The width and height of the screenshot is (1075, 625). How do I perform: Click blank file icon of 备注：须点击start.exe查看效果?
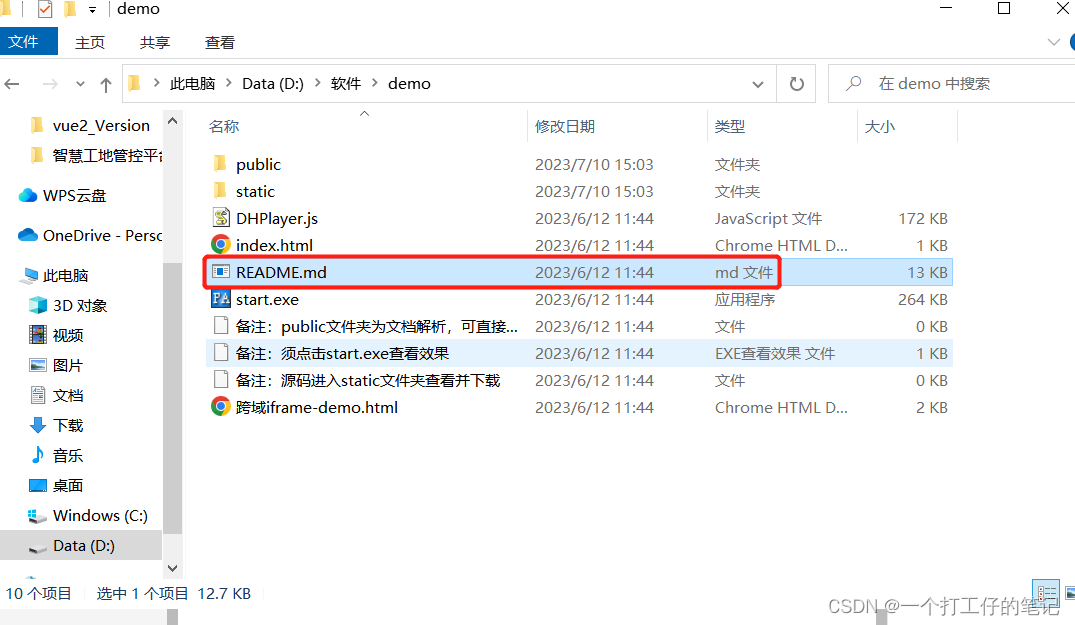coord(220,353)
